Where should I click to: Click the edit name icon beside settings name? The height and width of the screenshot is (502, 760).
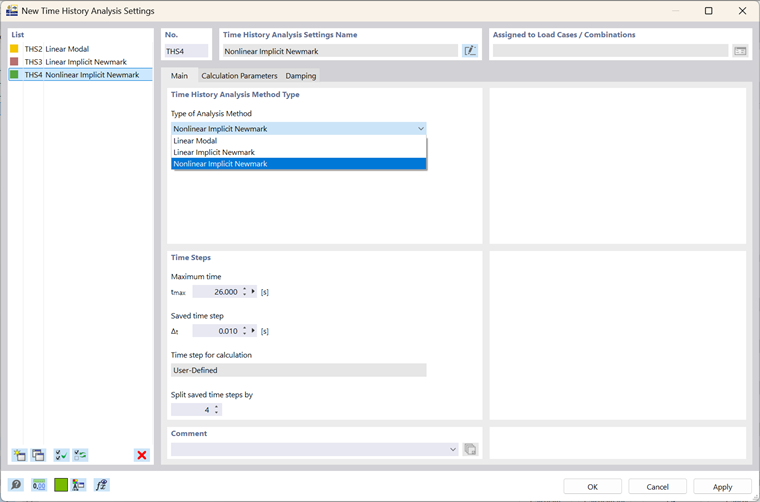pyautogui.click(x=470, y=51)
